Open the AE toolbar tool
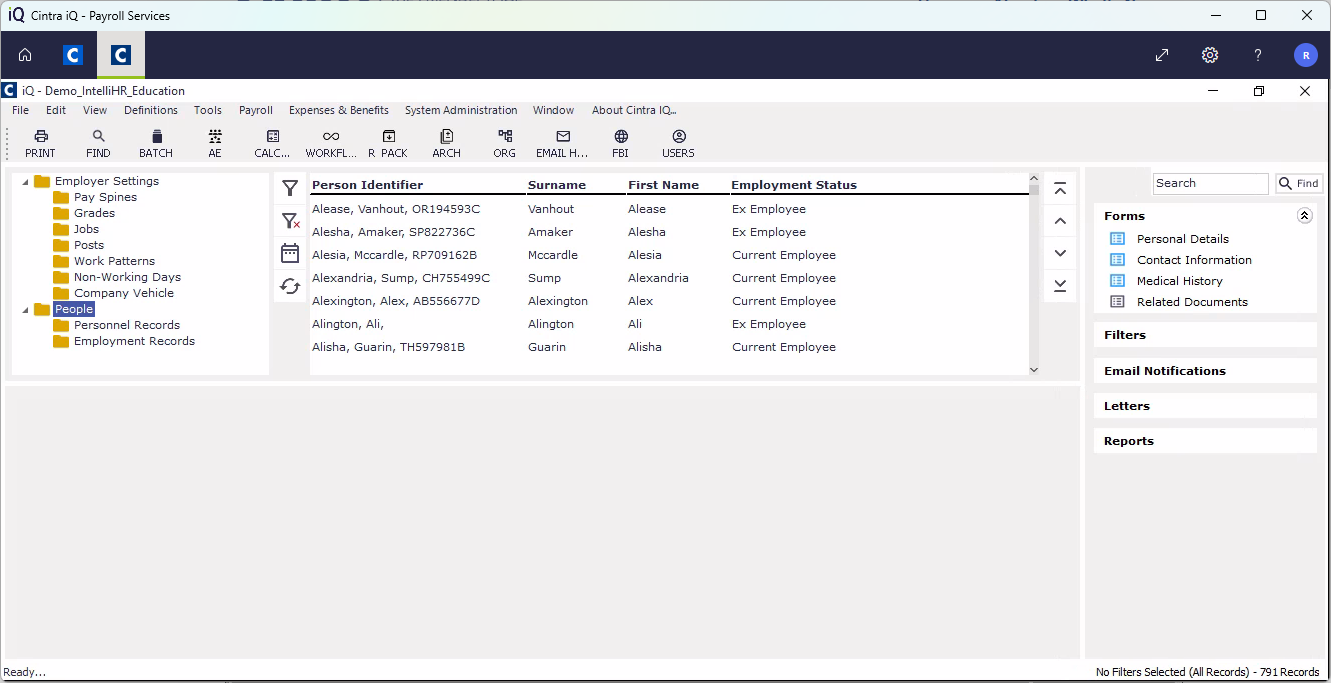The image size is (1331, 683). [x=215, y=143]
